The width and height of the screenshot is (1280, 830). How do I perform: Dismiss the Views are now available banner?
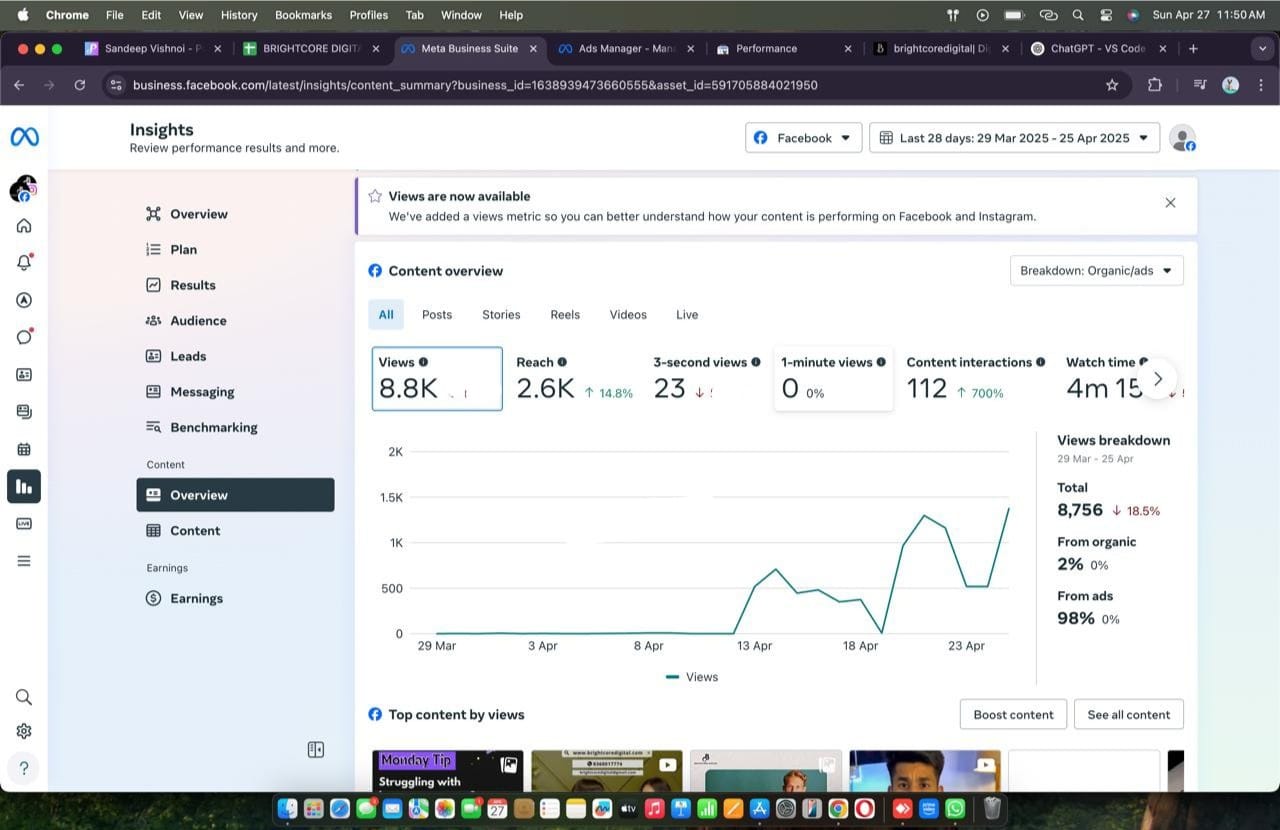click(x=1170, y=202)
